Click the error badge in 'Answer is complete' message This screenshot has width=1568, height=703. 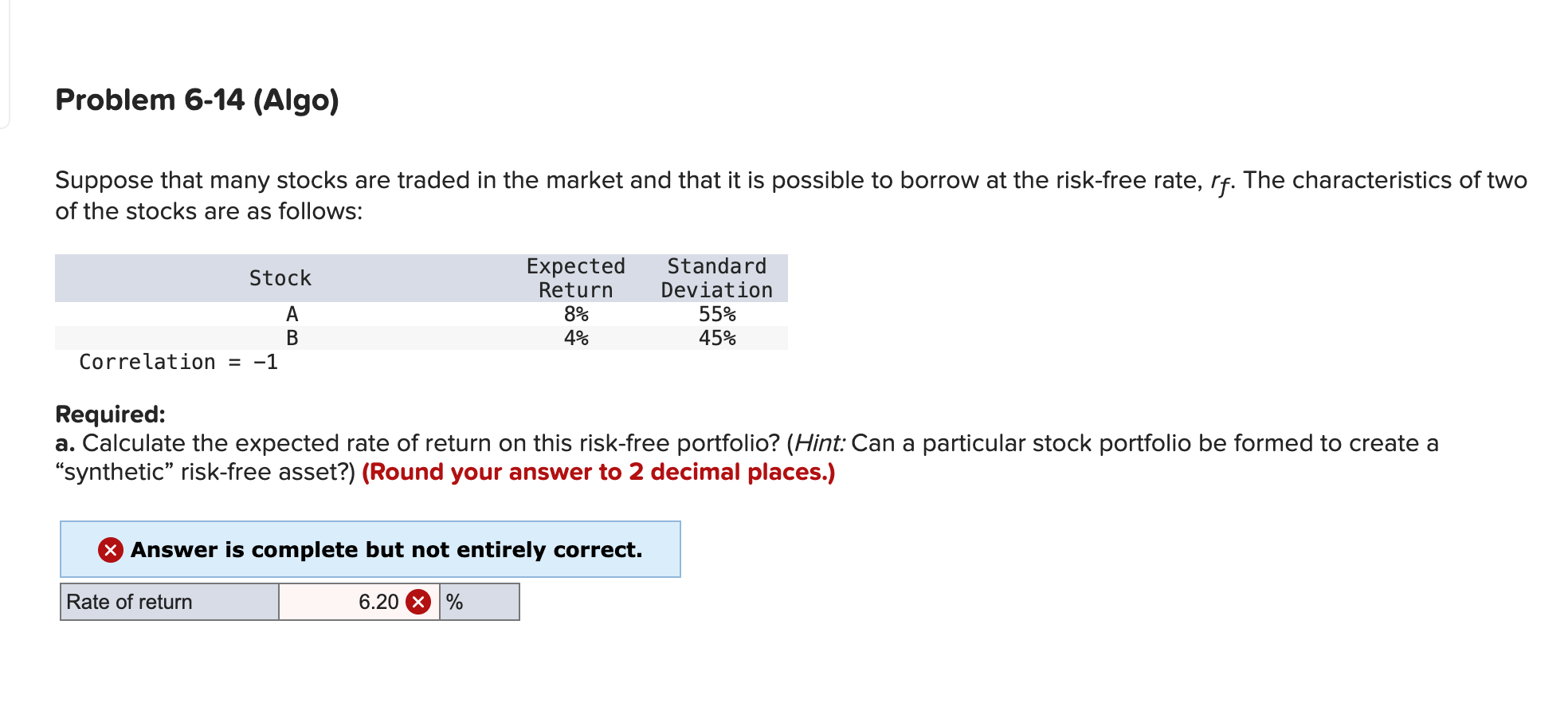[x=110, y=549]
